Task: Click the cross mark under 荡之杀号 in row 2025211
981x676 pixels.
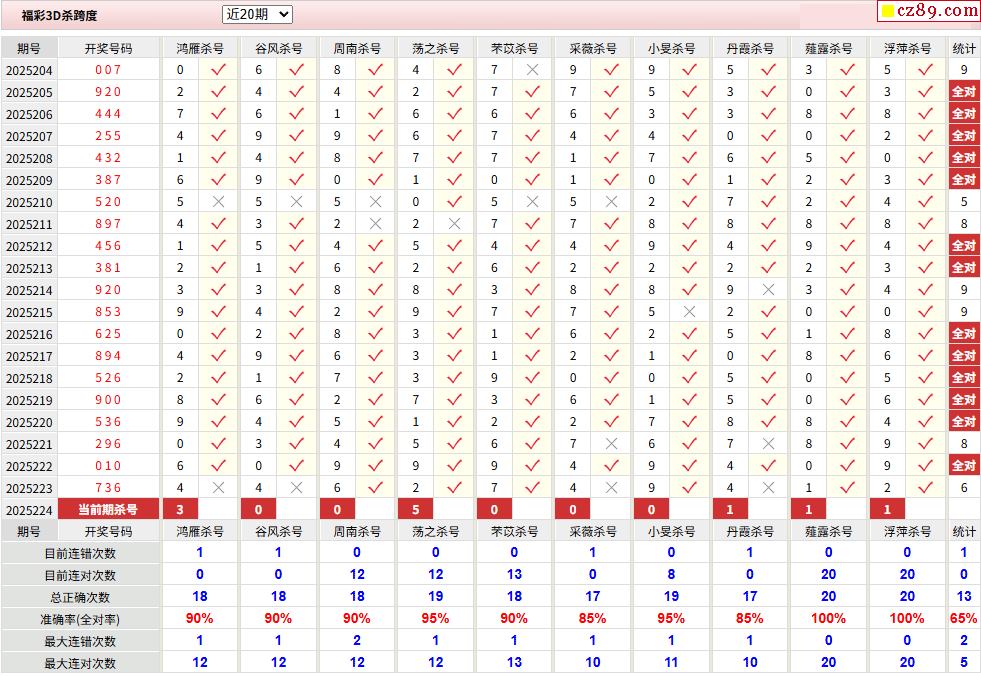Action: pos(454,223)
